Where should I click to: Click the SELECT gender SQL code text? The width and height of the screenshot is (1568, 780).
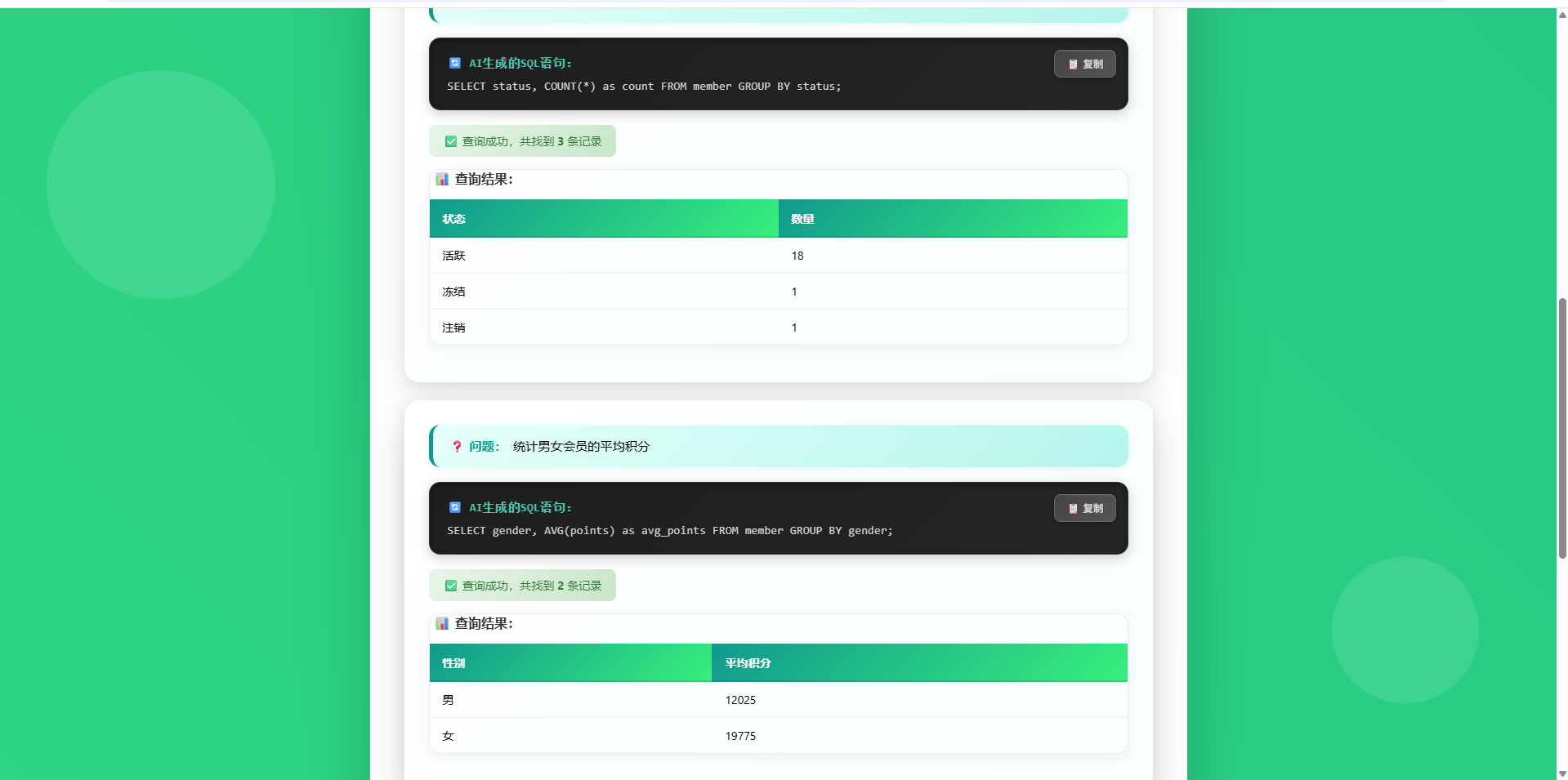click(669, 531)
